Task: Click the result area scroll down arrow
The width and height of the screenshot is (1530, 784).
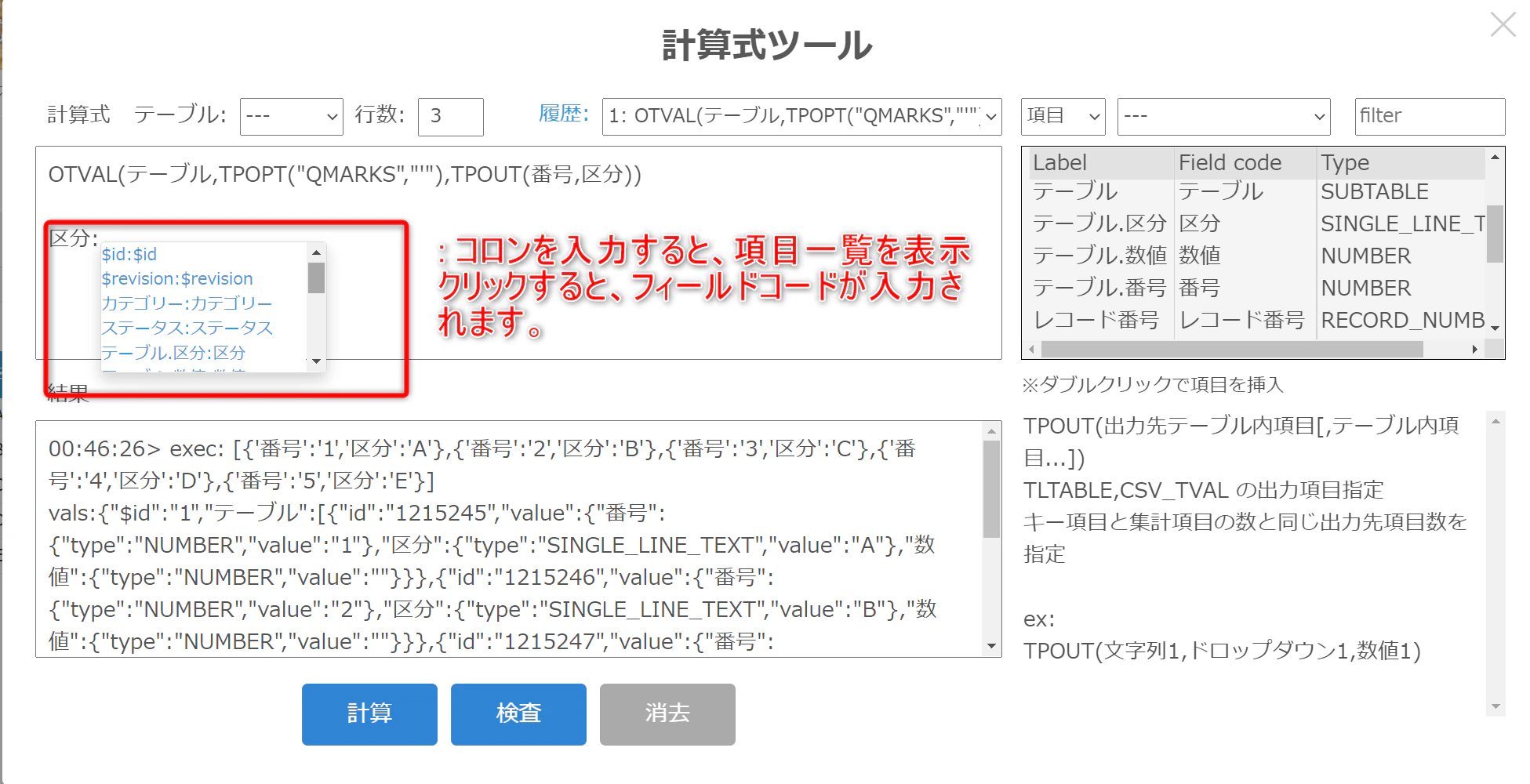Action: tap(991, 646)
